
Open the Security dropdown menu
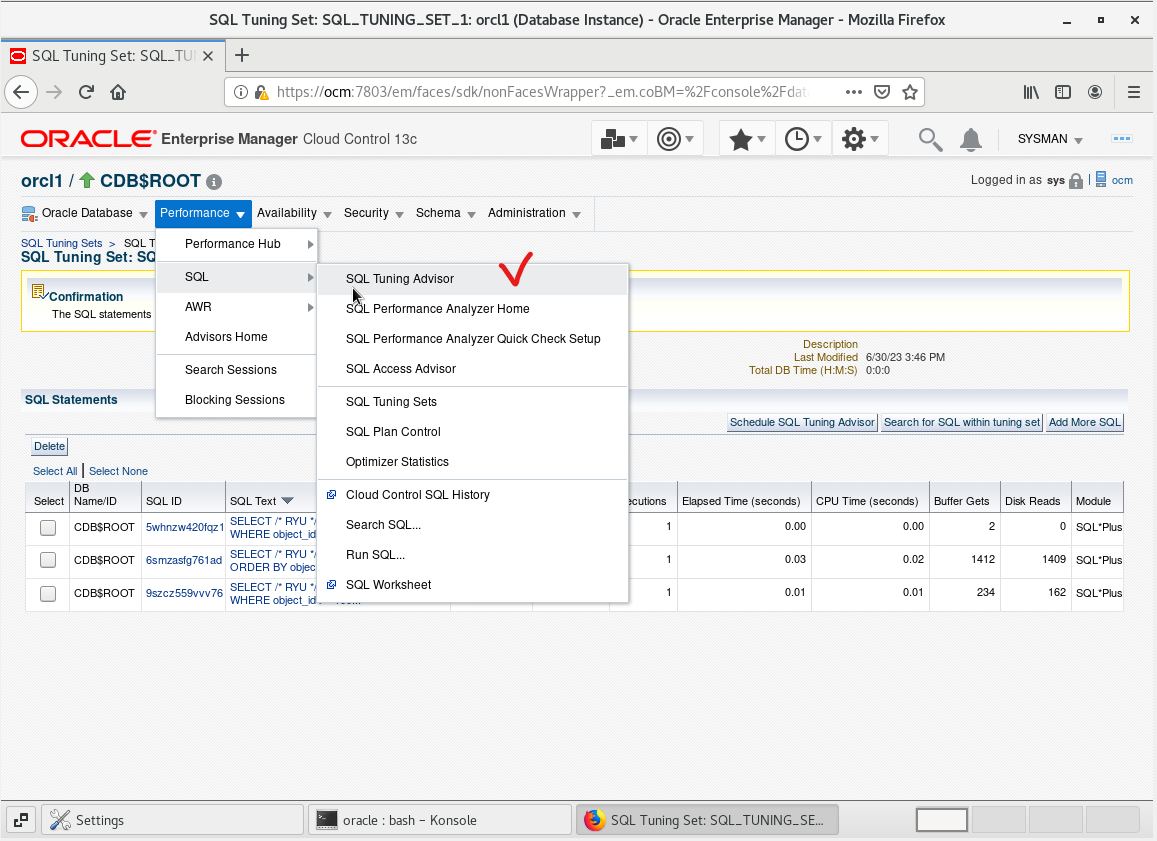[373, 213]
